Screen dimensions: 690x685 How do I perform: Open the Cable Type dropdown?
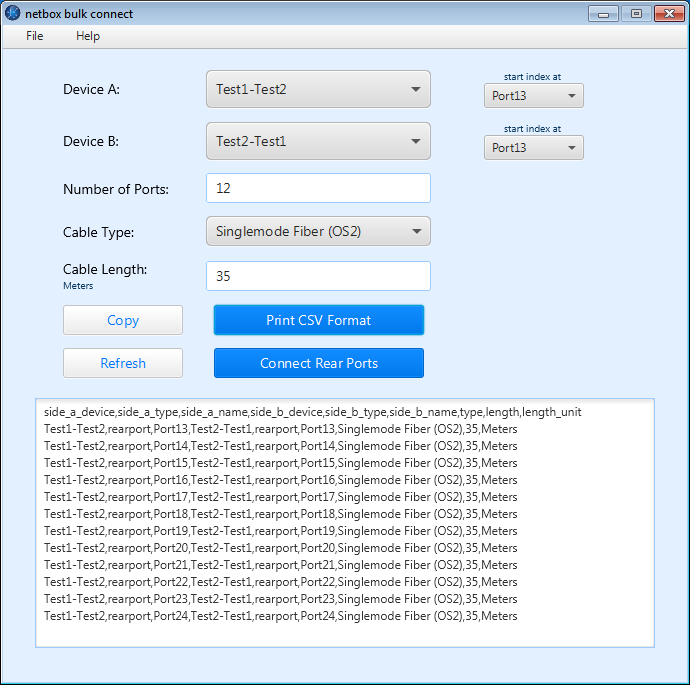(318, 231)
